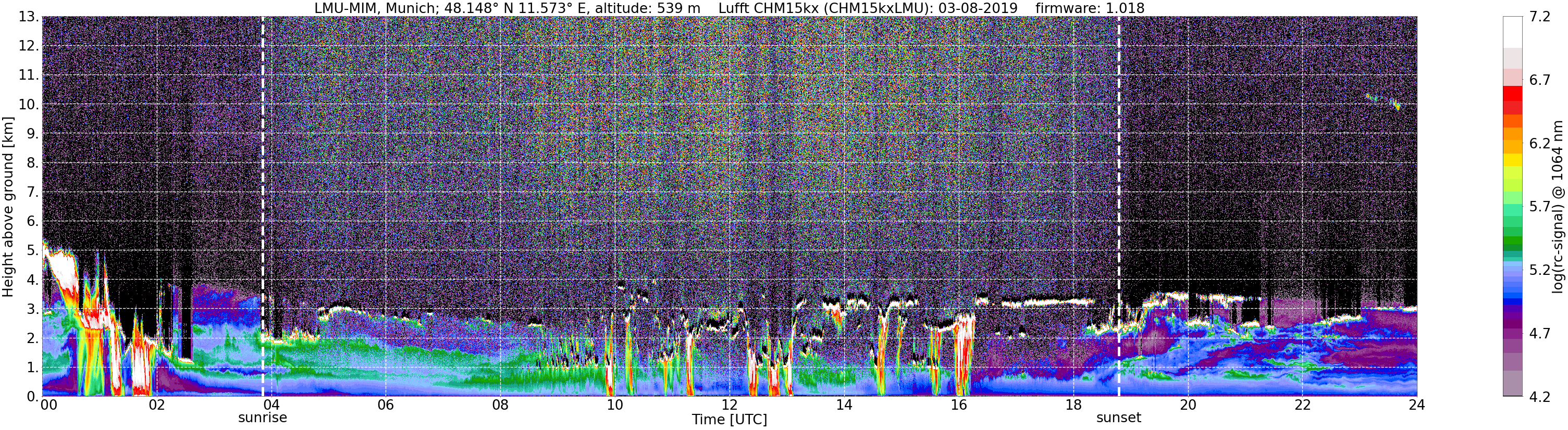
Task: Click the x-axis tick label '22'
Action: (1302, 405)
